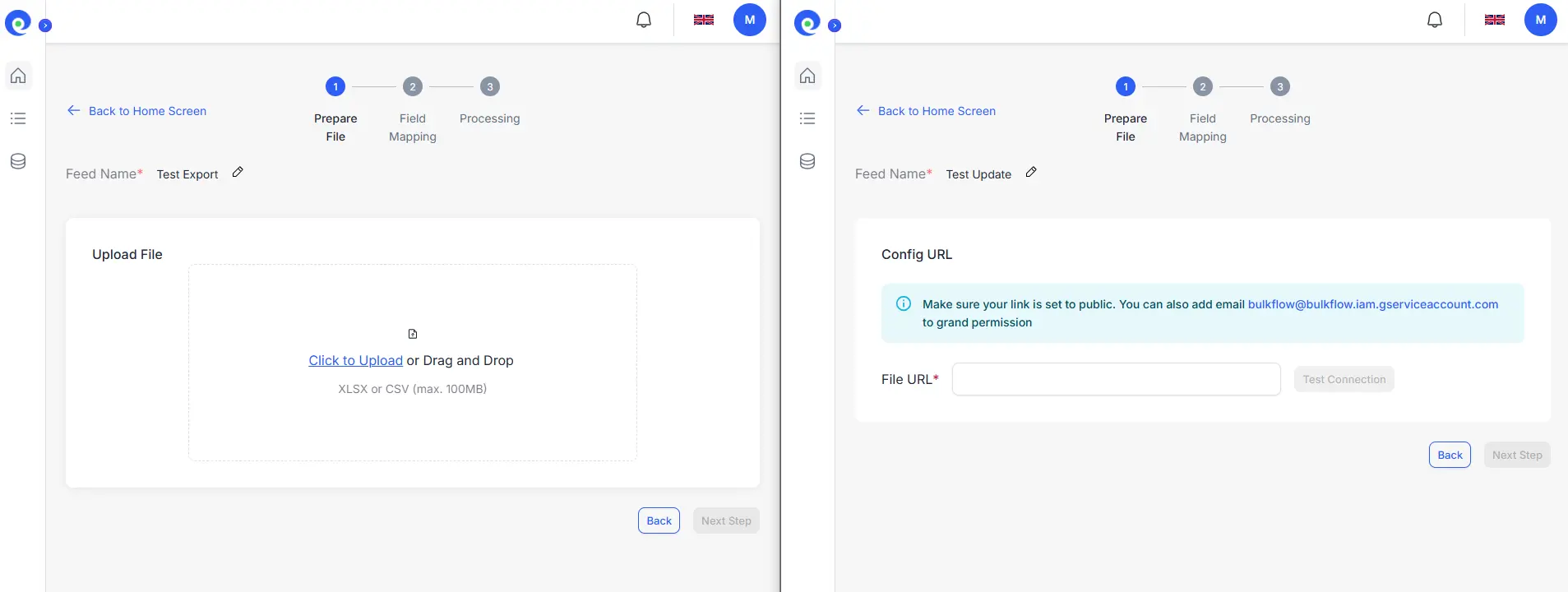
Task: Click the Click to Upload link
Action: click(356, 360)
